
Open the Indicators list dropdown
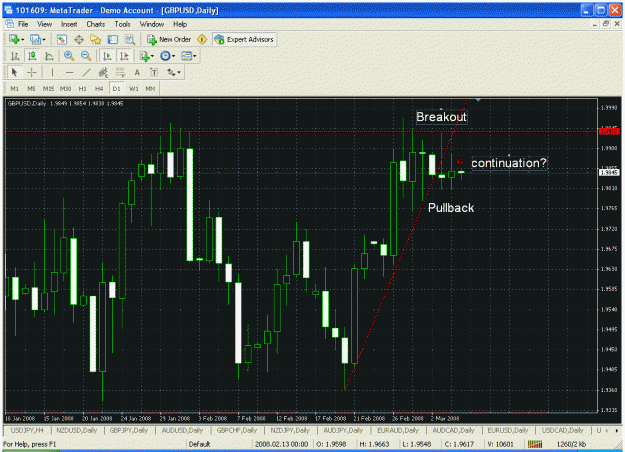(146, 56)
